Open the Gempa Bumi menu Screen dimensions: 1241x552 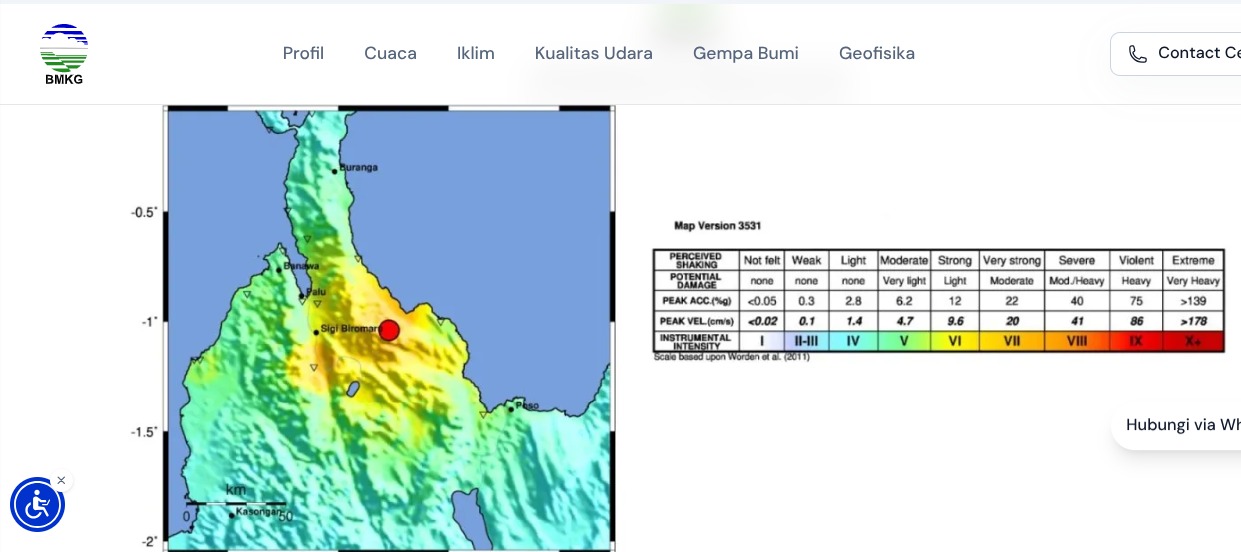pos(746,53)
